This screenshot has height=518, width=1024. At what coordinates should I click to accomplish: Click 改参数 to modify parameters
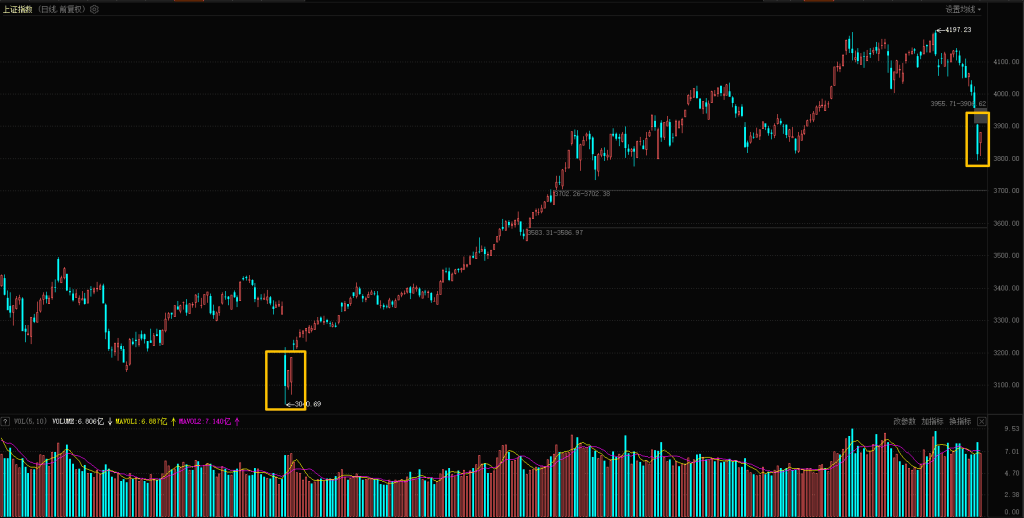(905, 422)
